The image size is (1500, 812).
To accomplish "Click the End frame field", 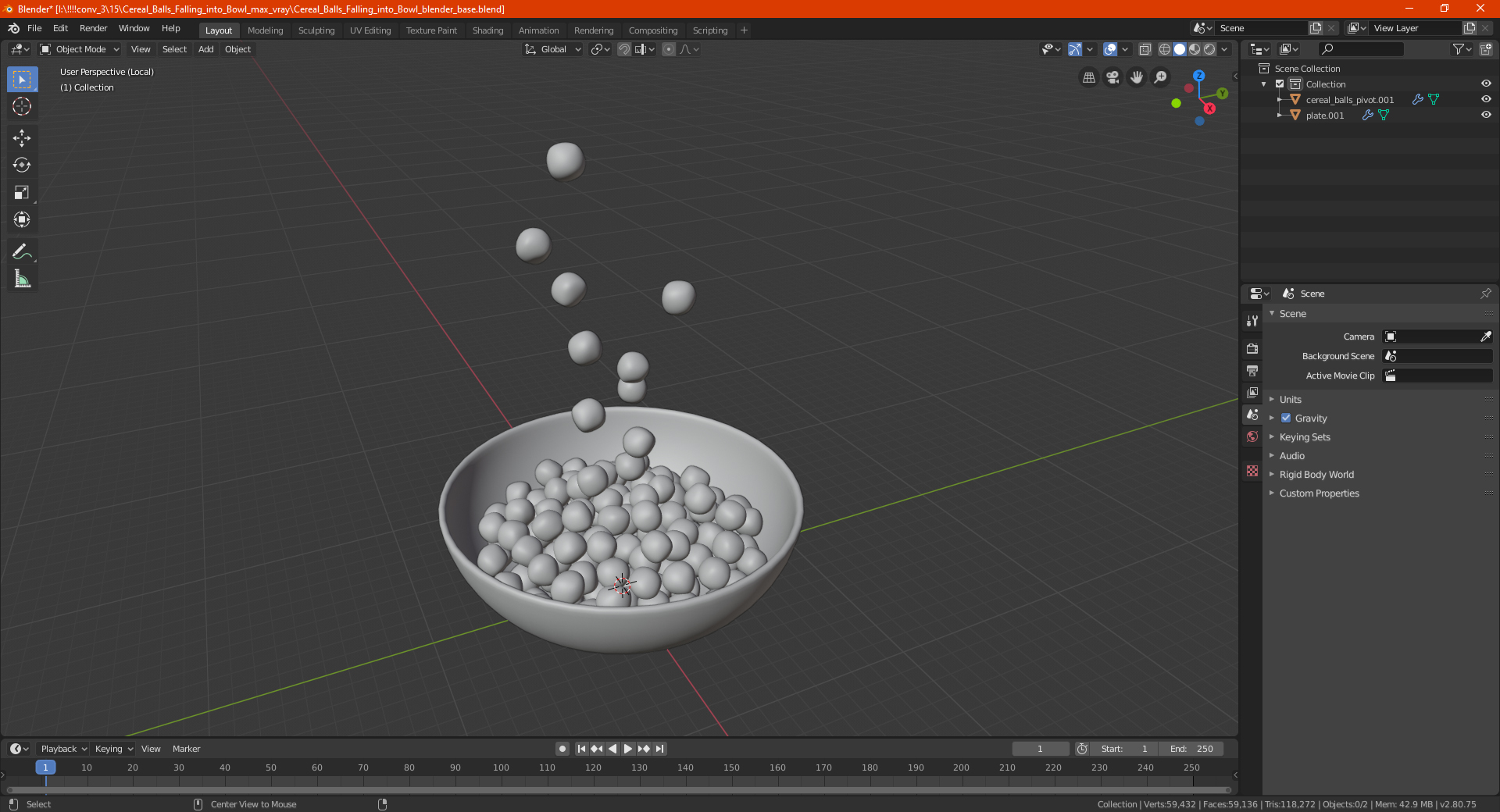I will 1191,749.
